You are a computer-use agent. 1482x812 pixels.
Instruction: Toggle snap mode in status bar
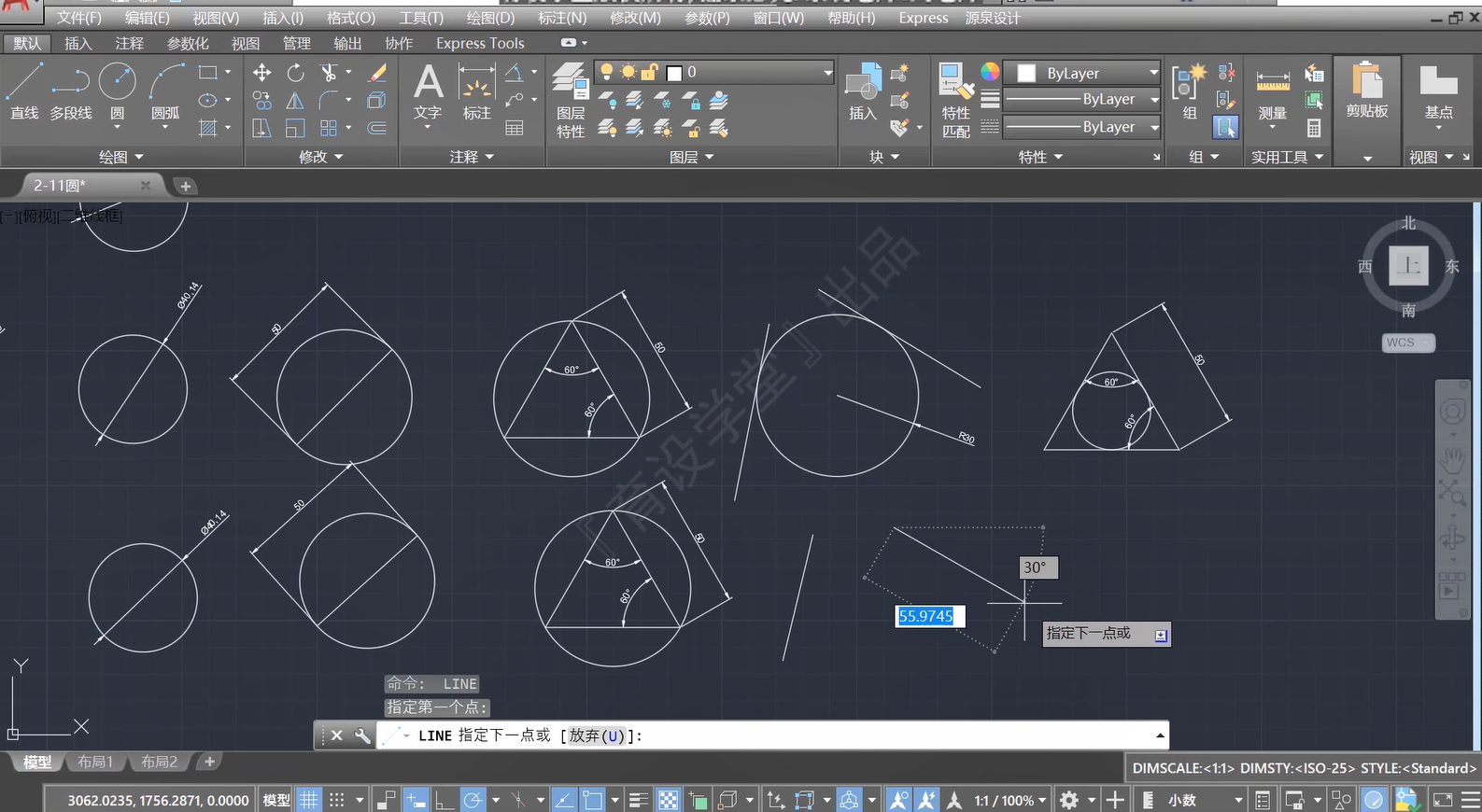[337, 800]
